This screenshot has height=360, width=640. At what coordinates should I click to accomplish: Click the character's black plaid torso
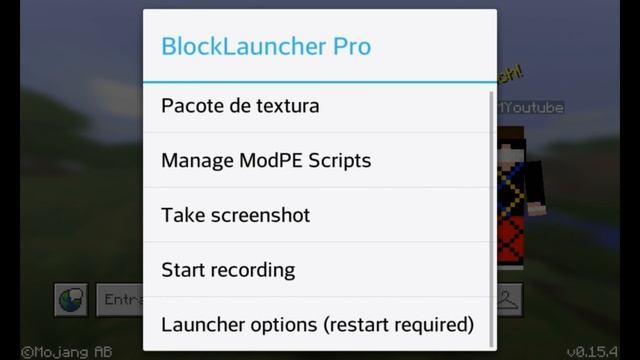(x=511, y=189)
